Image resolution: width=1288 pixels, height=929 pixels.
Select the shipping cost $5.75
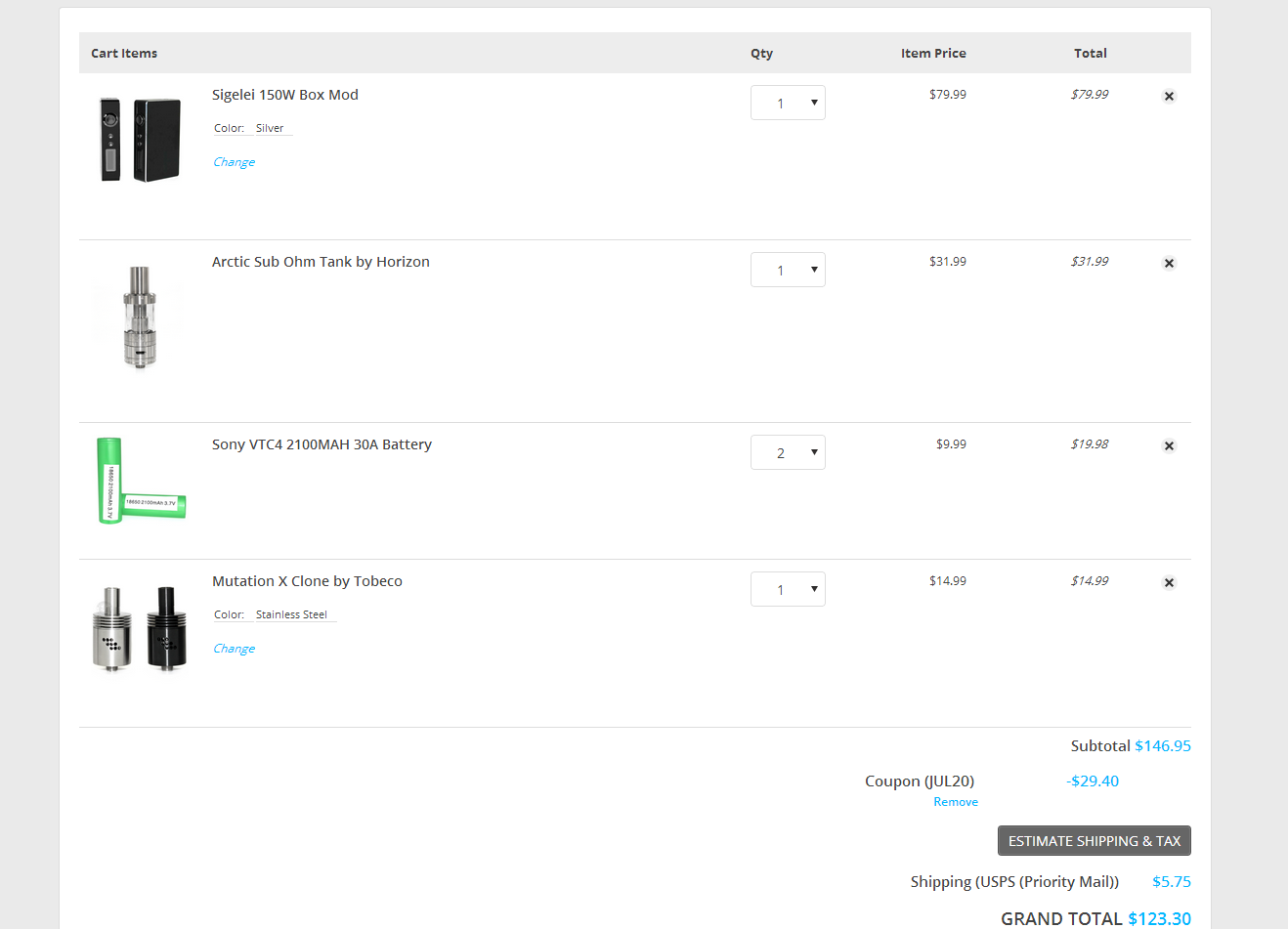pyautogui.click(x=1172, y=882)
